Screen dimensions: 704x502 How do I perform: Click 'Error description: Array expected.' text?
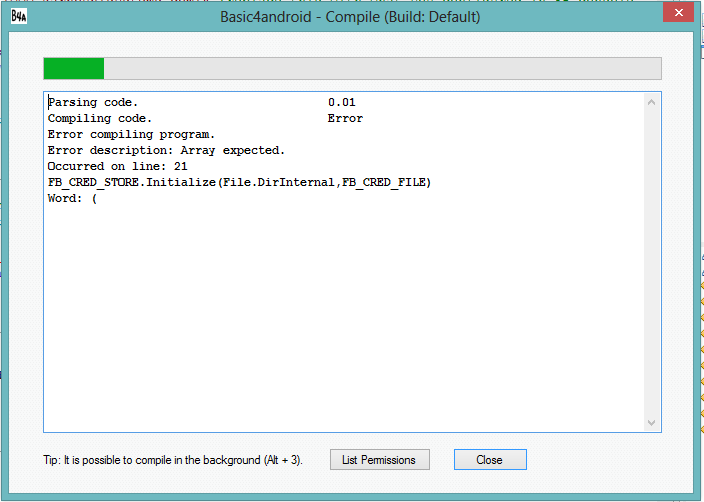166,150
